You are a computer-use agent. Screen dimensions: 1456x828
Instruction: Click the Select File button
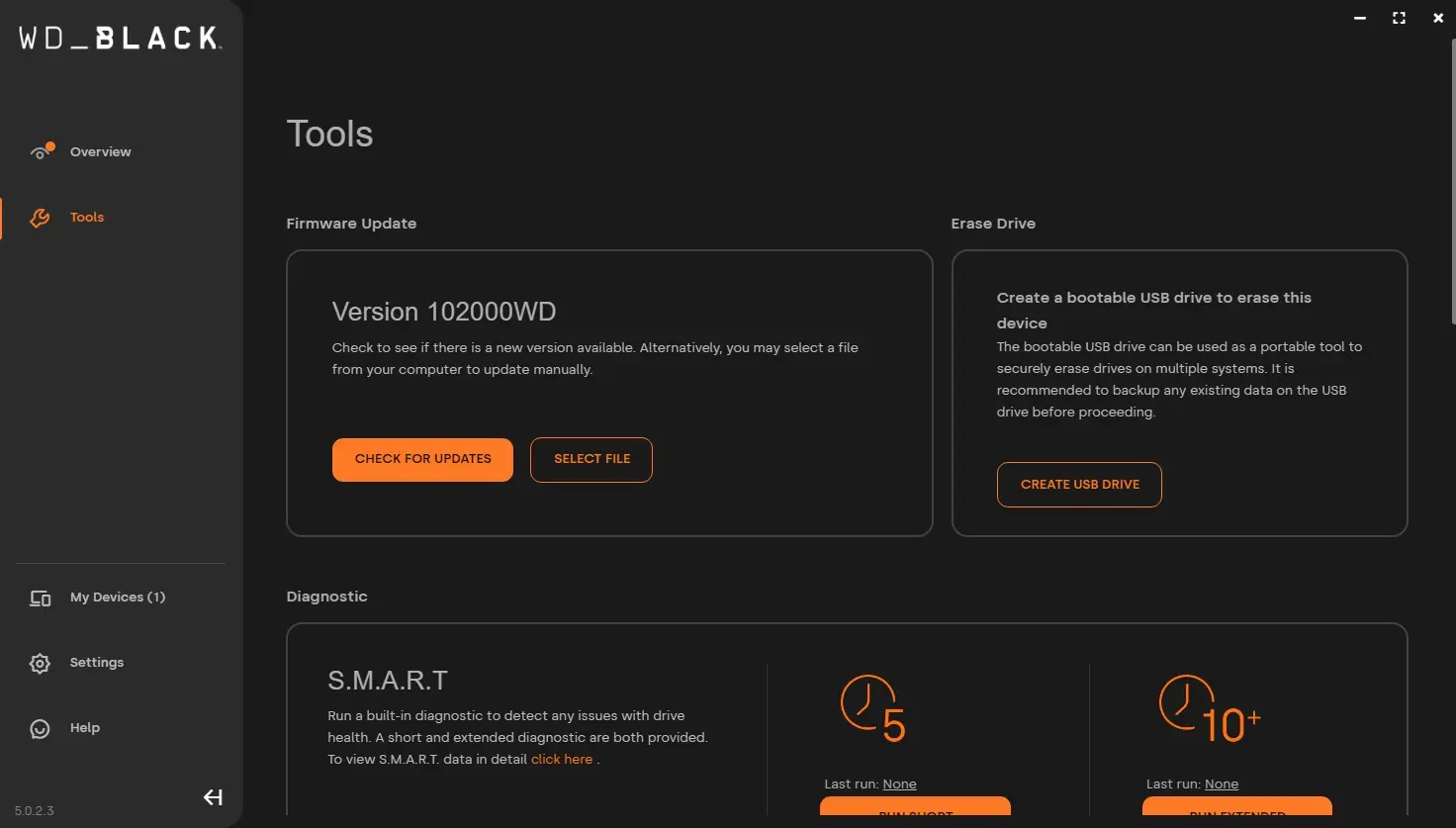pos(591,459)
